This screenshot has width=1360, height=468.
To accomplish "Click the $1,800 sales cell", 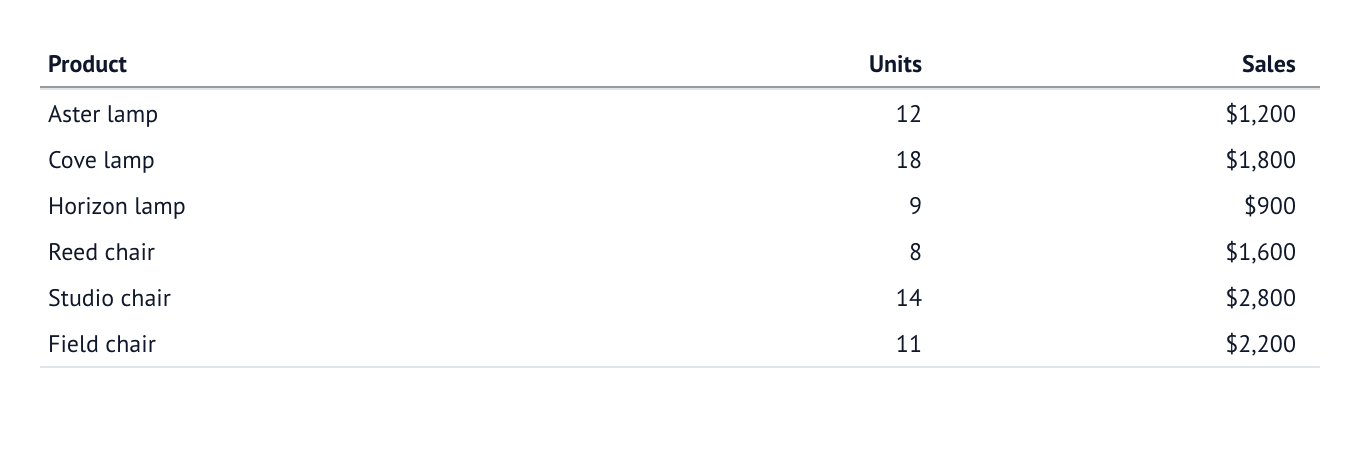I will click(x=1260, y=160).
